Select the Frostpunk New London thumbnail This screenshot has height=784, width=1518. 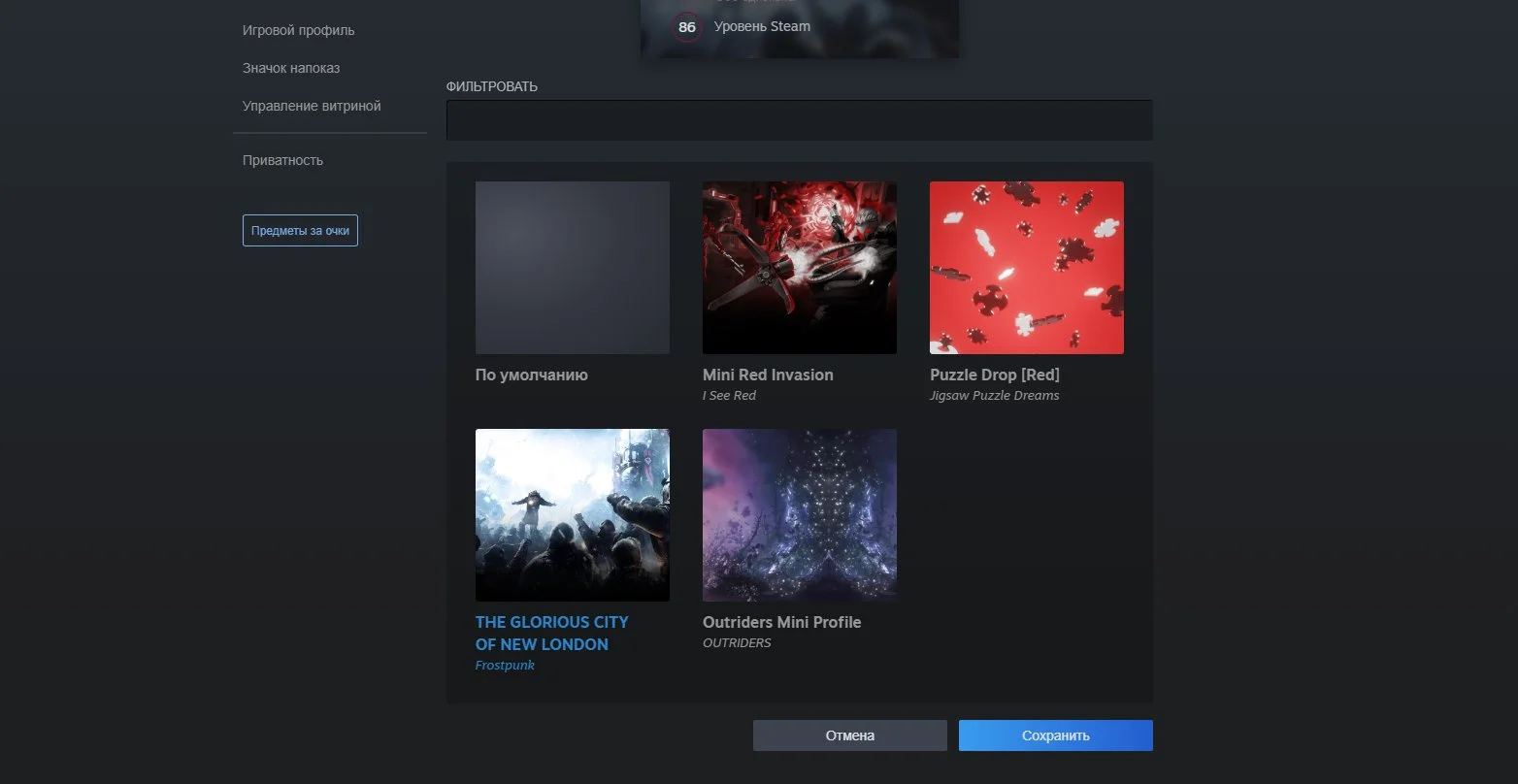tap(572, 515)
